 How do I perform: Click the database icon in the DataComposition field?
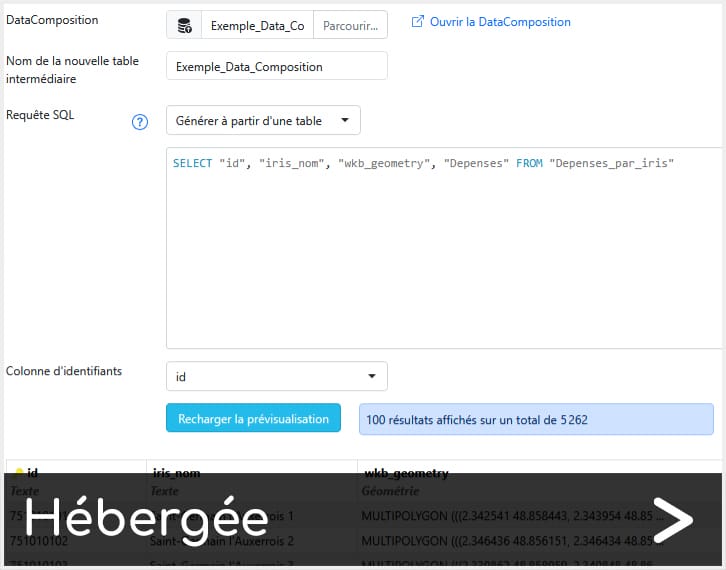pos(184,25)
